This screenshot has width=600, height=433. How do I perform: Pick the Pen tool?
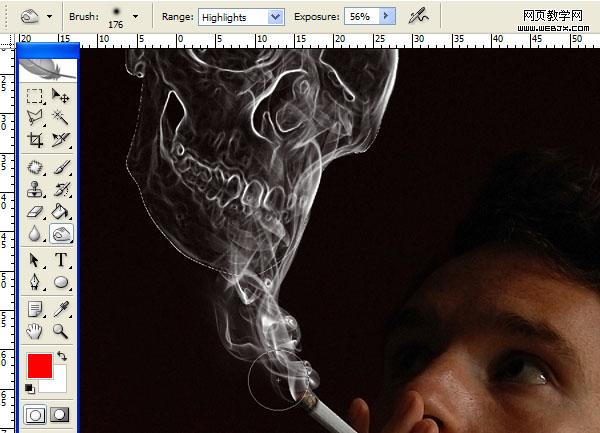tap(34, 282)
